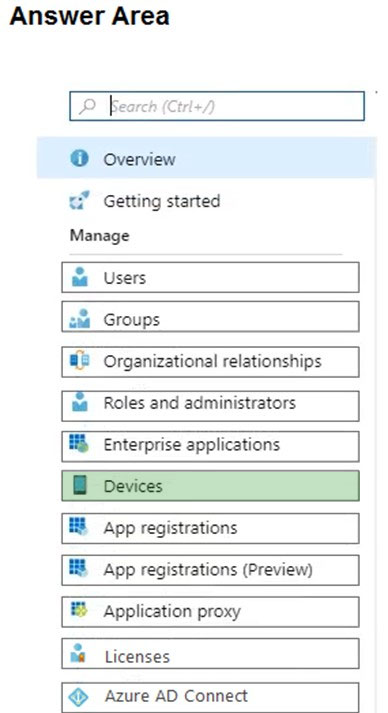
Task: Click the Overview info icon
Action: 79,159
